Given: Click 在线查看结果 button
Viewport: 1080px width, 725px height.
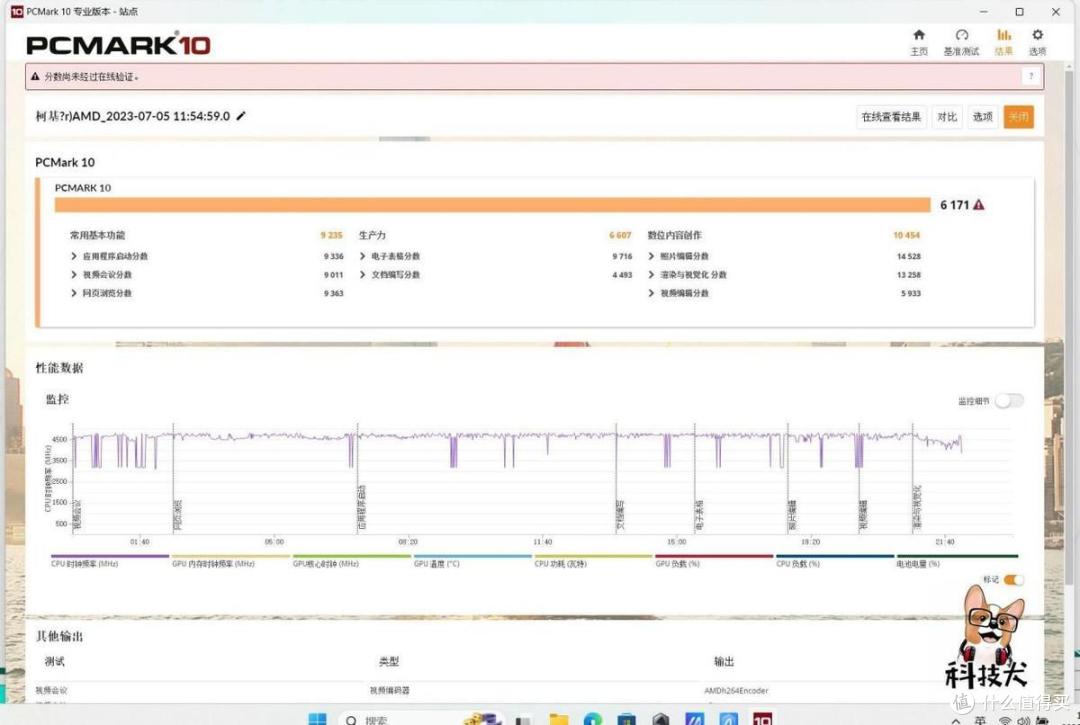Looking at the screenshot, I should (x=891, y=117).
